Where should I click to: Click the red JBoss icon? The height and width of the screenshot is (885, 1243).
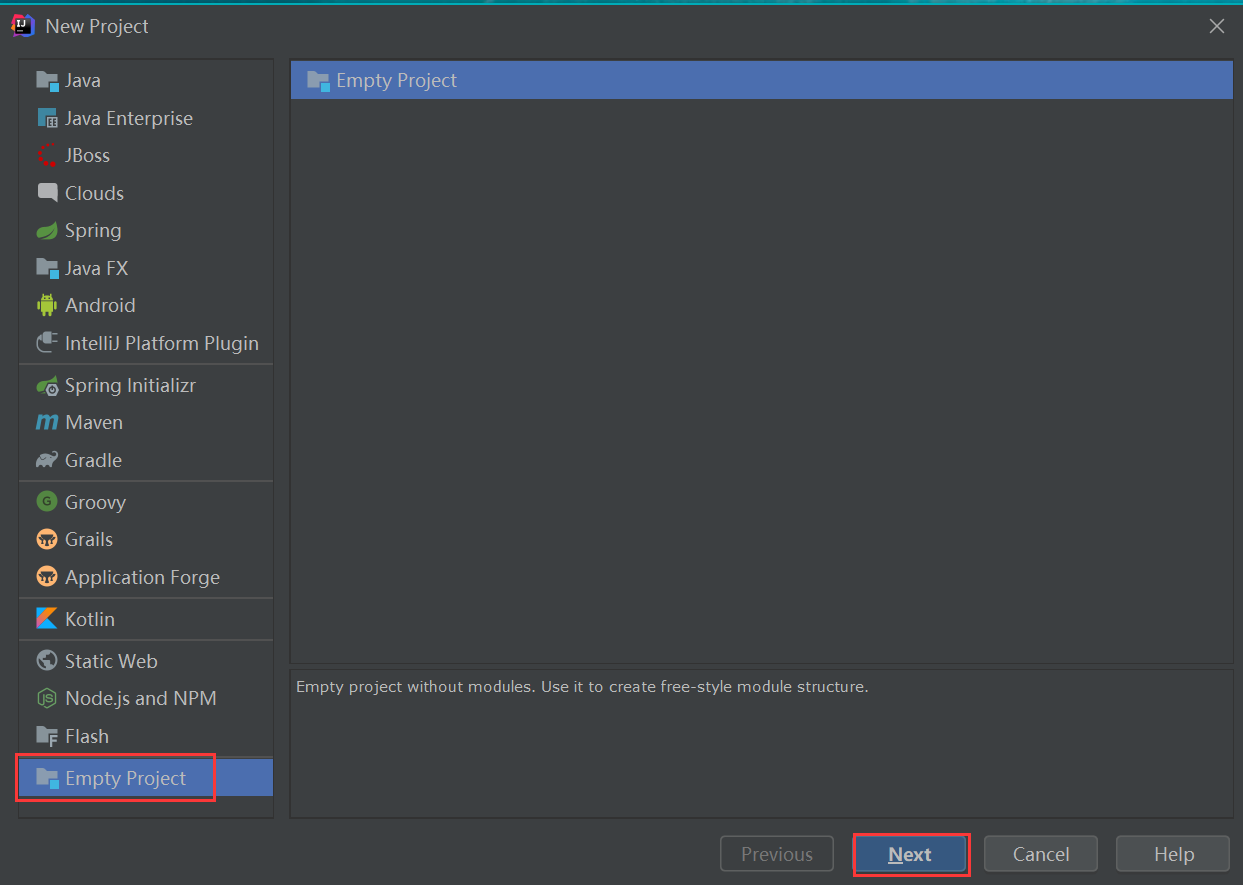tap(48, 155)
